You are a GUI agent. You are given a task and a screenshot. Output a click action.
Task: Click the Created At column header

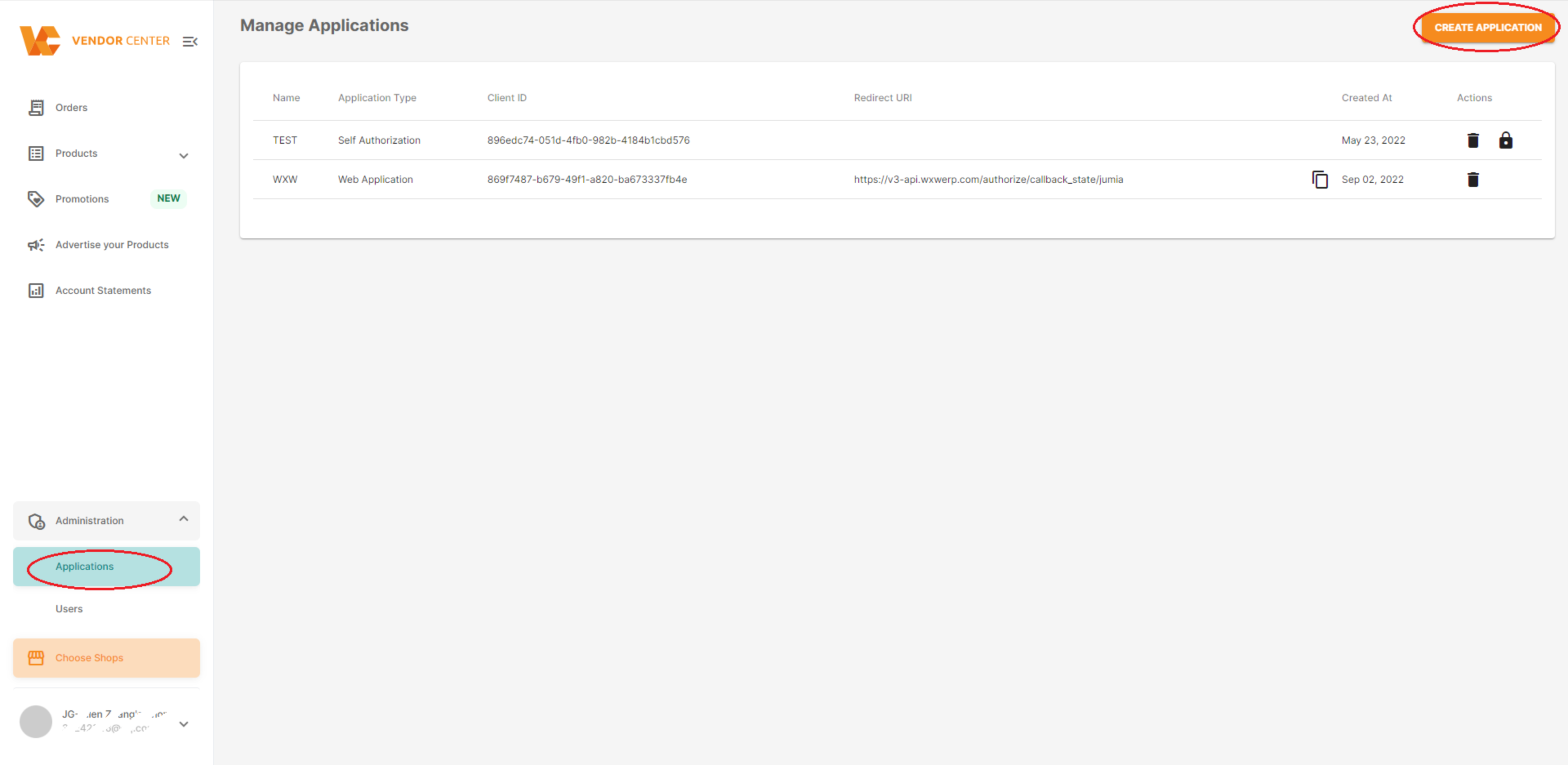1366,98
